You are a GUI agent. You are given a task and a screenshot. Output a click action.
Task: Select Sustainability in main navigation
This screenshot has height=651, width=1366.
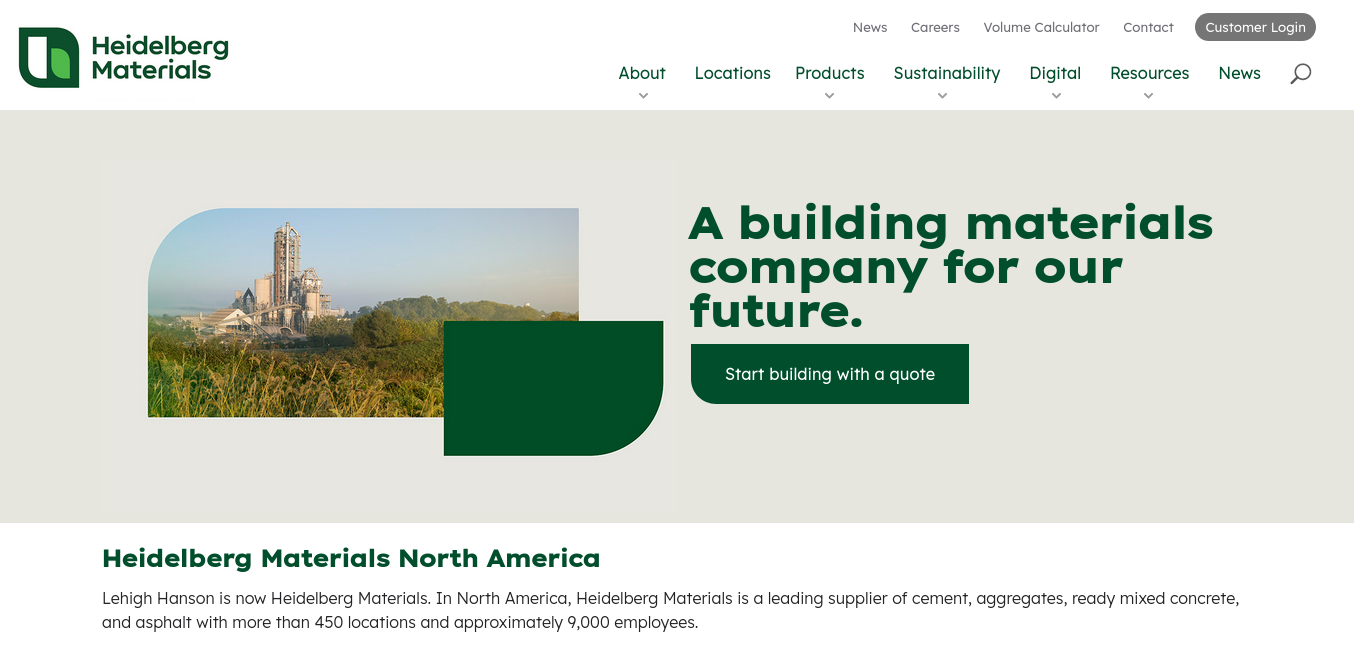click(x=947, y=73)
